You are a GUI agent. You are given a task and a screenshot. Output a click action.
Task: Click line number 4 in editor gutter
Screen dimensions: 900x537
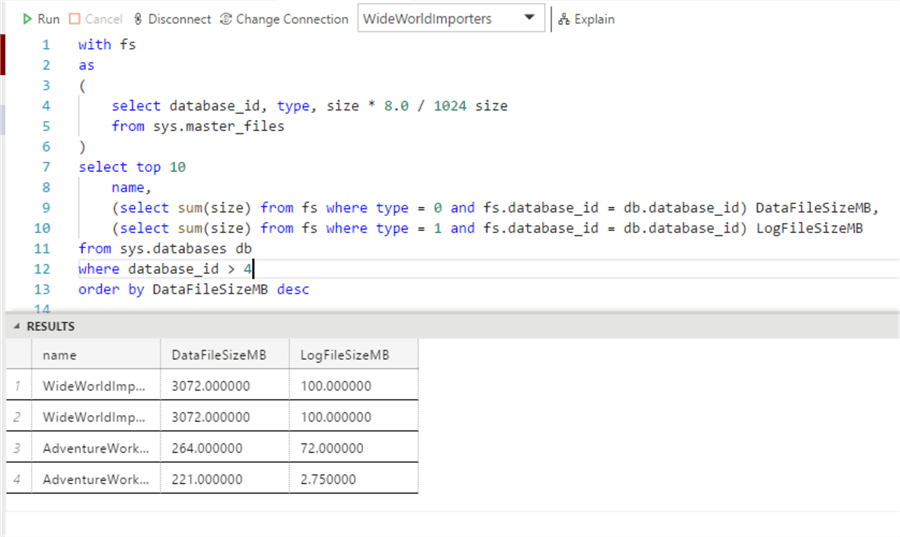45,106
